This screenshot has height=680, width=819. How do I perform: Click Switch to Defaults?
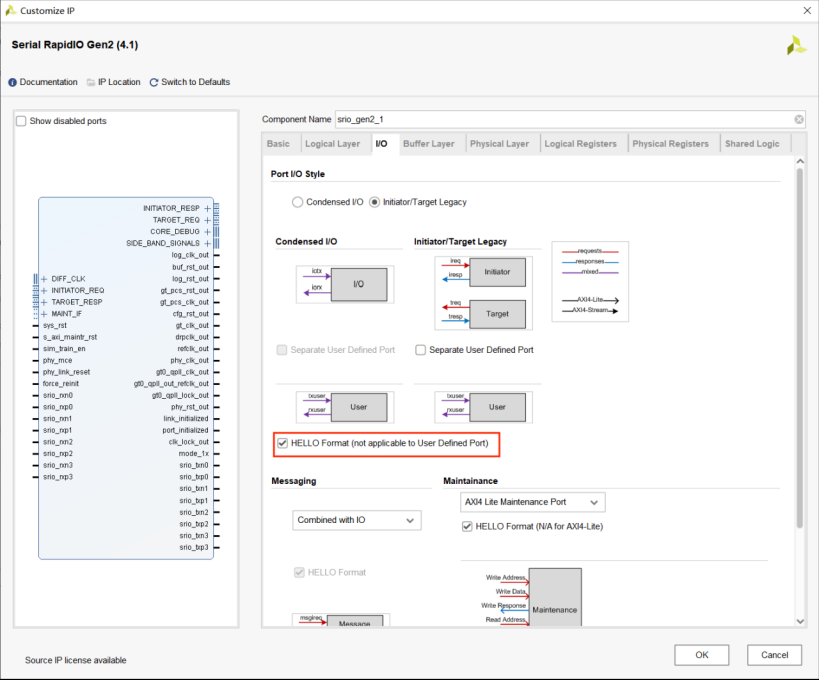click(195, 82)
